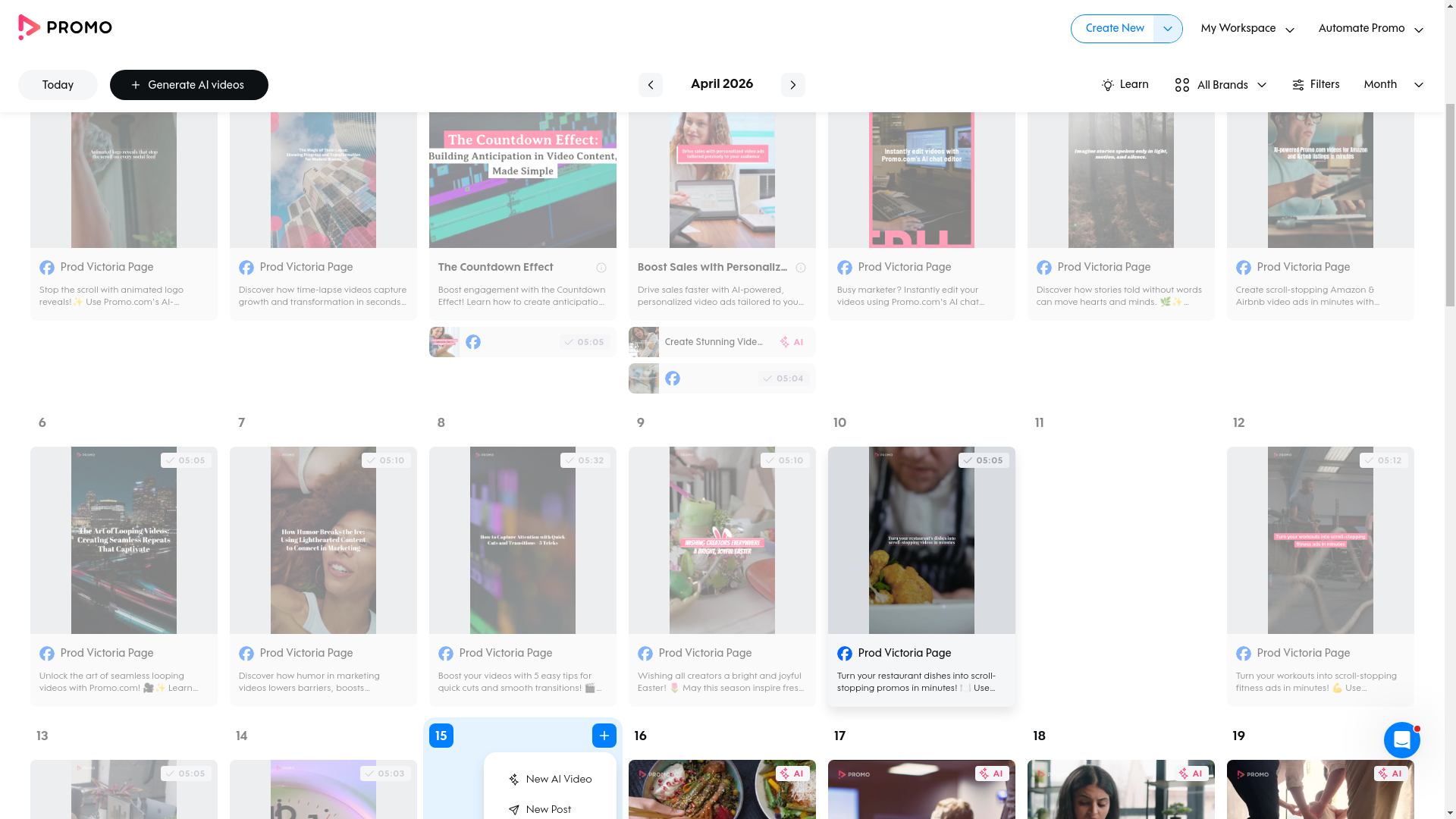The image size is (1456, 819).
Task: Change the Month view dropdown
Action: 1393,85
